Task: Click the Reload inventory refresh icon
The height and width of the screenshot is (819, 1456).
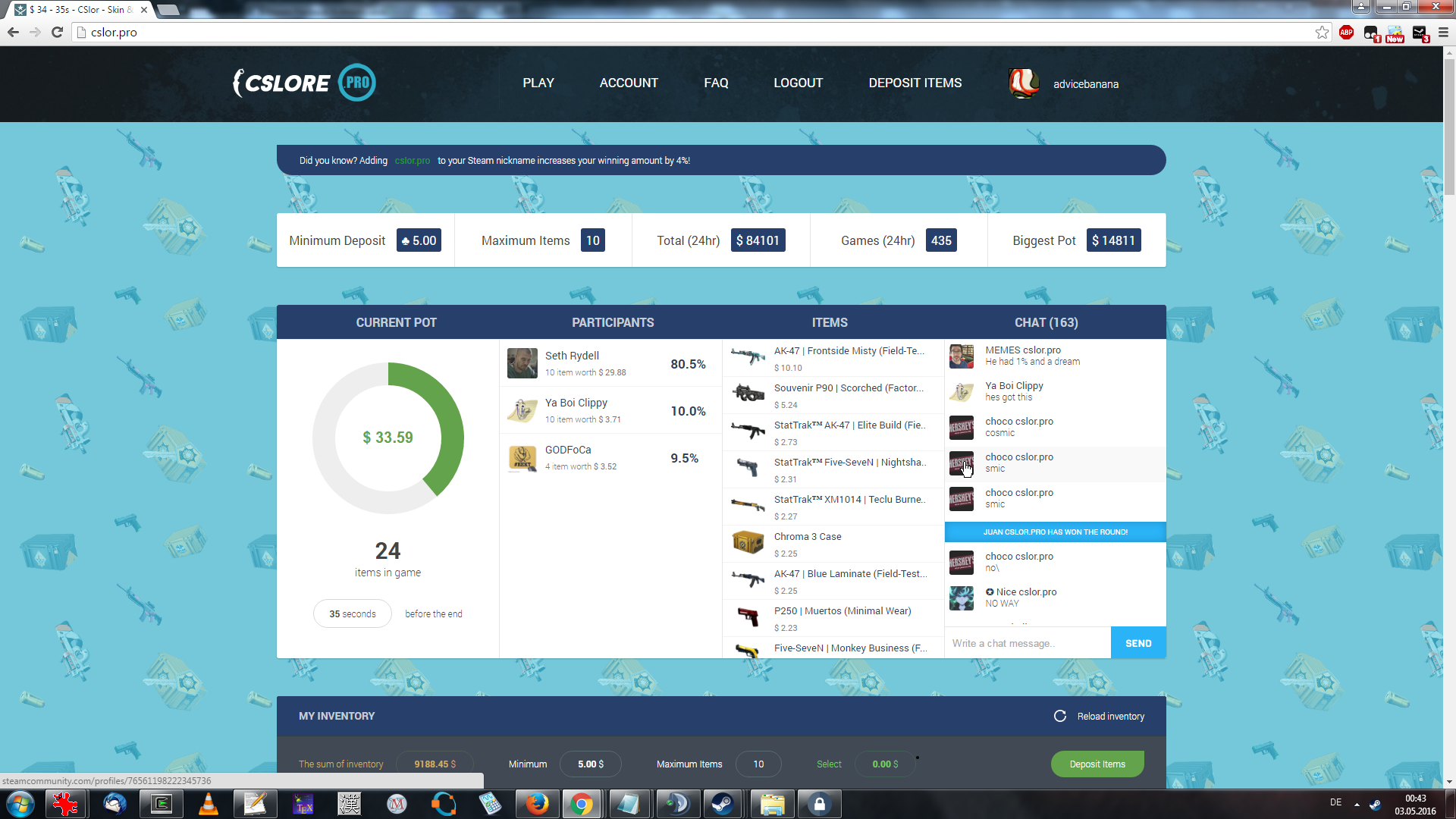Action: pos(1060,716)
